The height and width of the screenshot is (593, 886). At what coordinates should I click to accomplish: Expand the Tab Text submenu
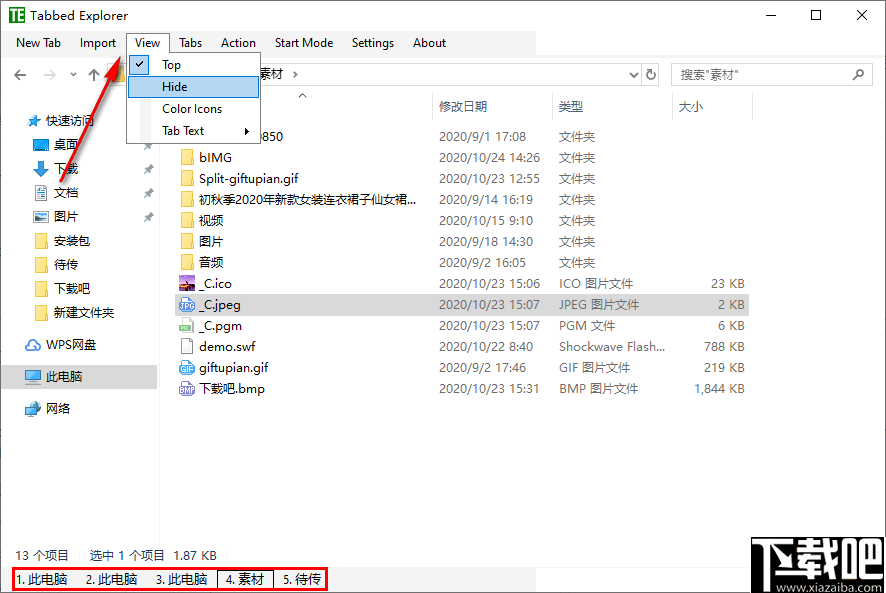click(x=185, y=130)
